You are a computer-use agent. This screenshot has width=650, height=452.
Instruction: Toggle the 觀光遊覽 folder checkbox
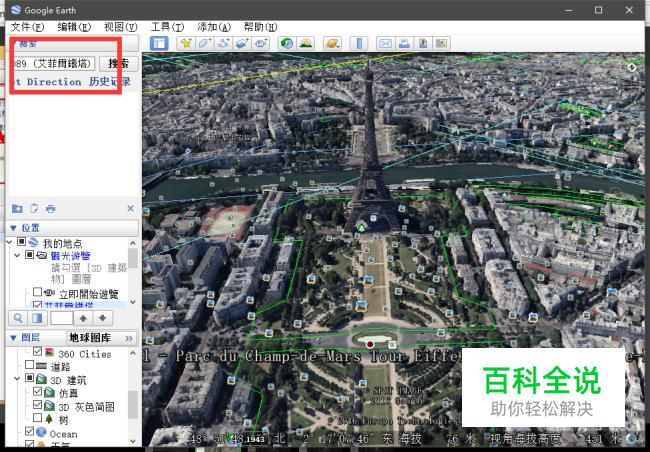tap(29, 255)
